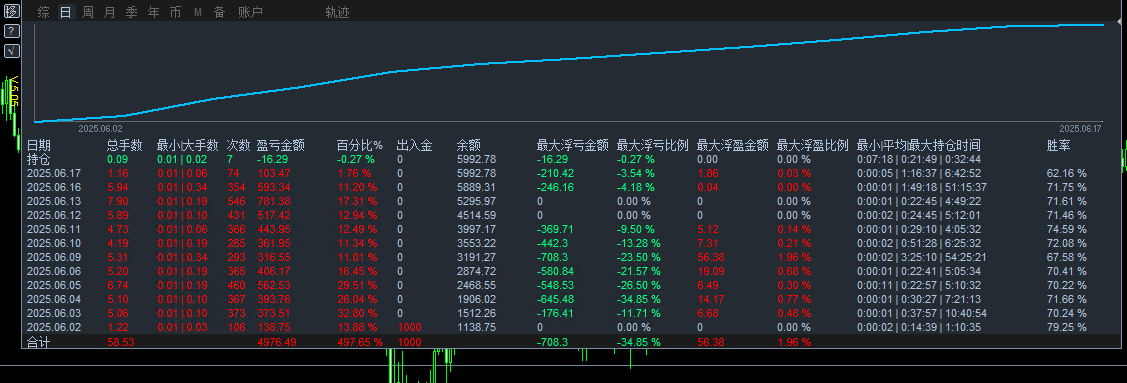Select the 2025.06.03 row date

pos(54,313)
